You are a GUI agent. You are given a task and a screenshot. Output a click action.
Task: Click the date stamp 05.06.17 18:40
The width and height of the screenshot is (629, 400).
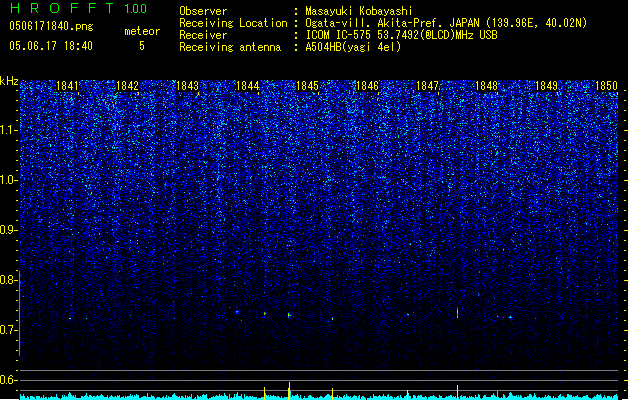tap(51, 46)
